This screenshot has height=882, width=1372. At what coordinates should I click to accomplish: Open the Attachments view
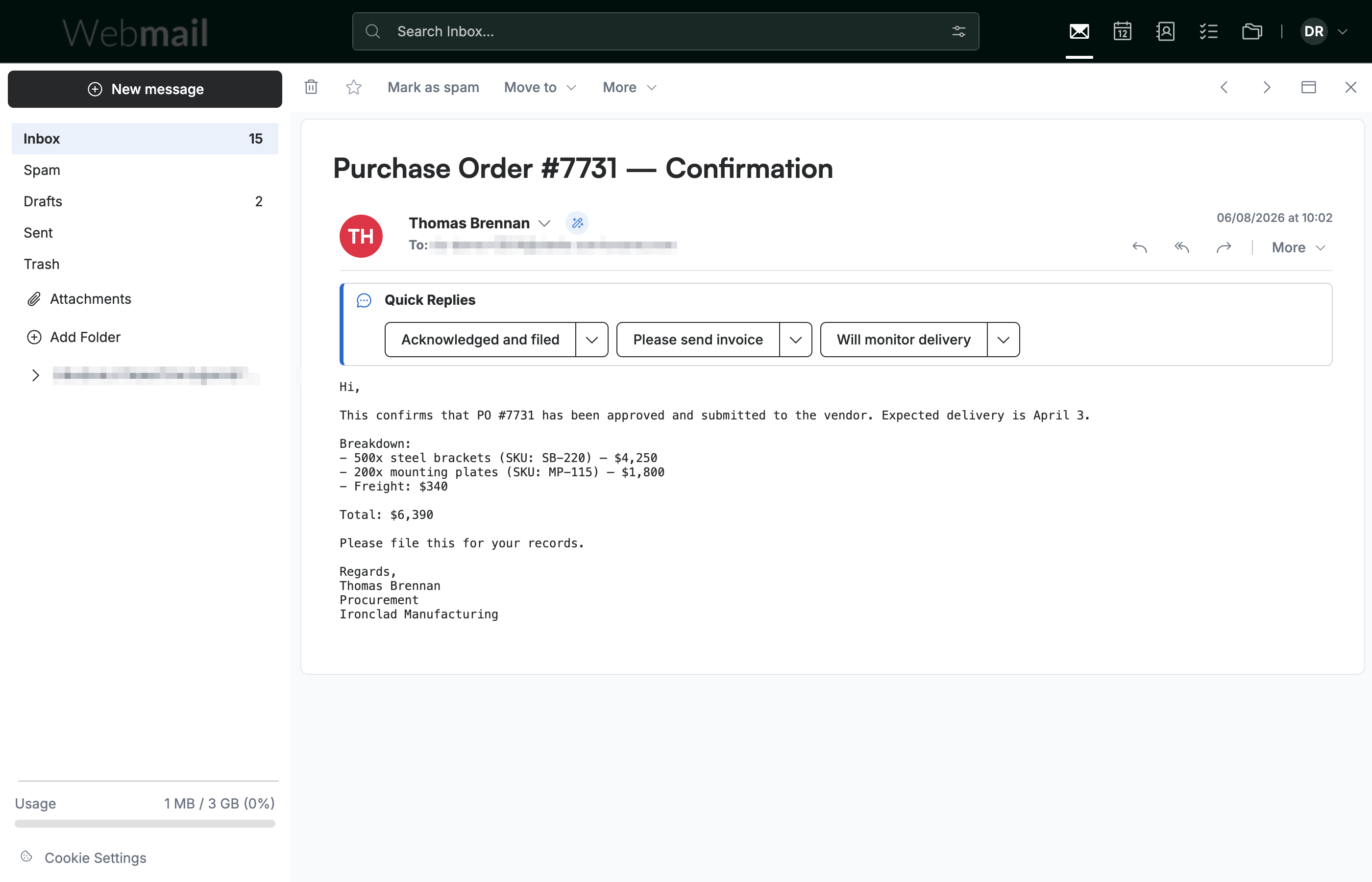(90, 299)
